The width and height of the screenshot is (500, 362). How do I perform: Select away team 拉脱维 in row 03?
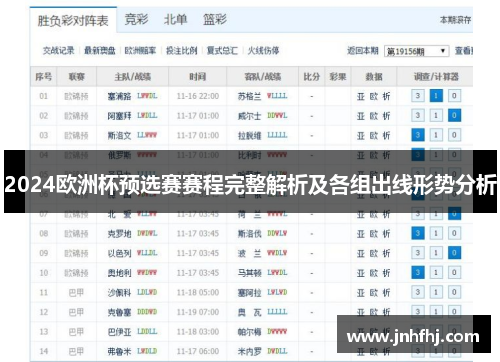pos(249,136)
